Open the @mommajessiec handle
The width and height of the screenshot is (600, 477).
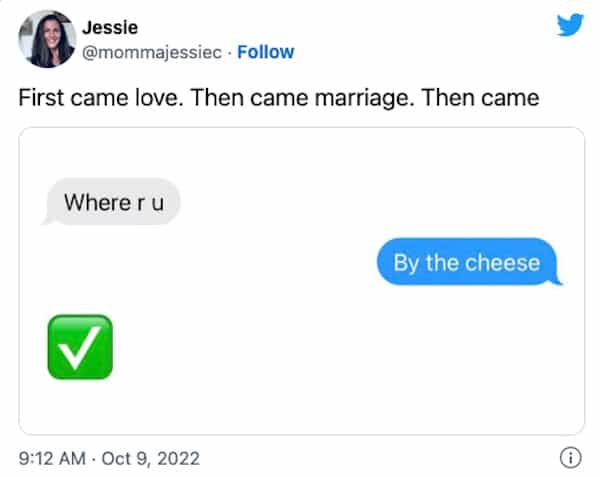152,52
